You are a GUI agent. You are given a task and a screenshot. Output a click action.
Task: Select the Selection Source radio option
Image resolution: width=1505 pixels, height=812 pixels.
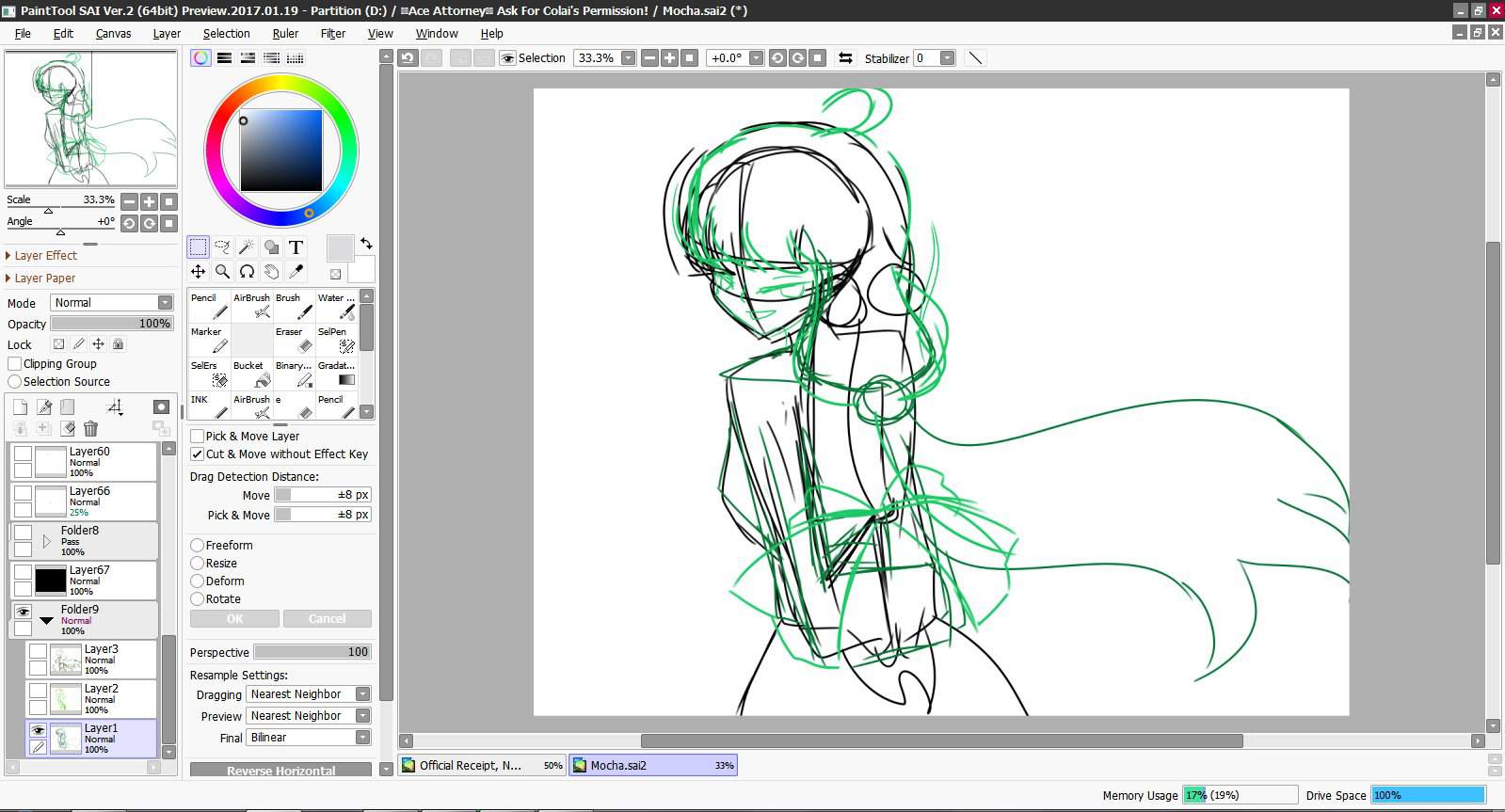tap(14, 381)
